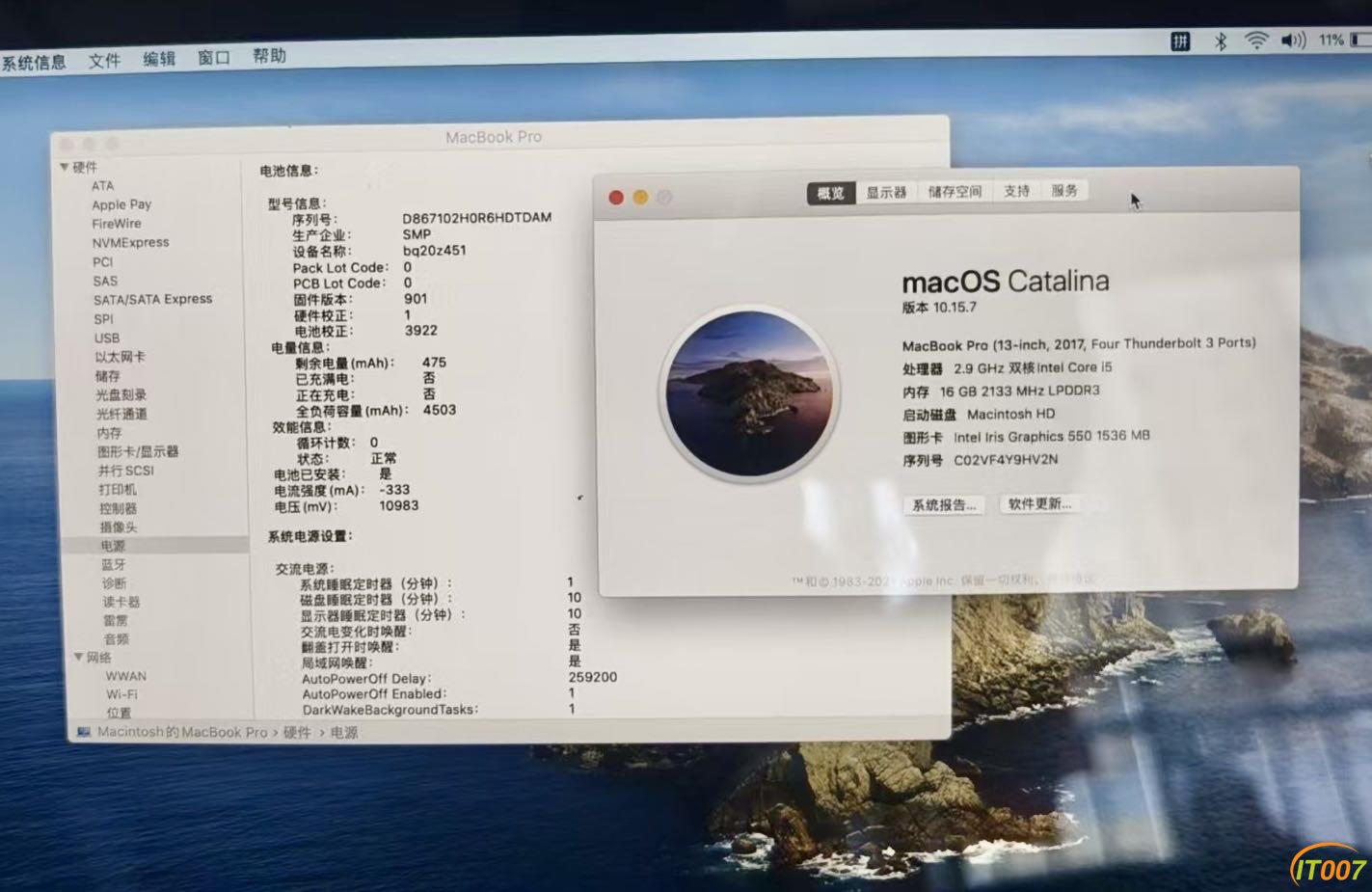Open the 帮助 menu
The width and height of the screenshot is (1372, 892).
tap(269, 56)
